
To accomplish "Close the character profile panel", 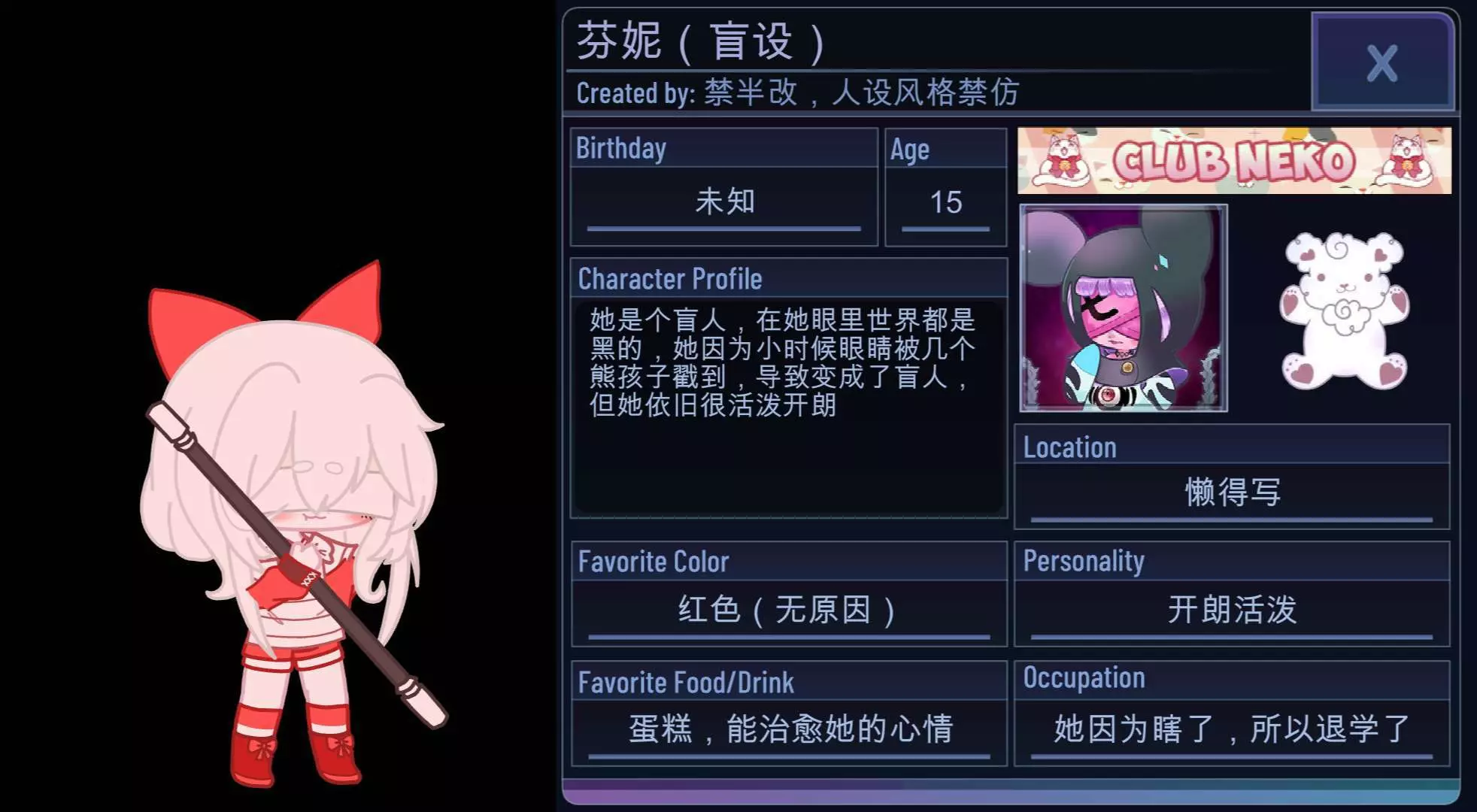I will [x=1382, y=62].
